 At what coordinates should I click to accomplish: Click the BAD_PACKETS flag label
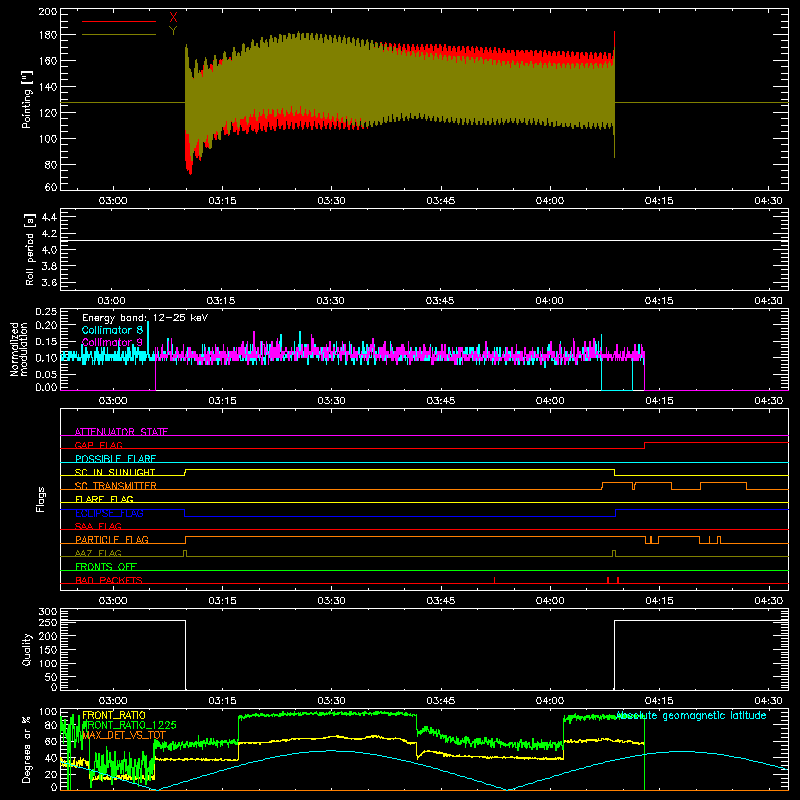[x=109, y=580]
